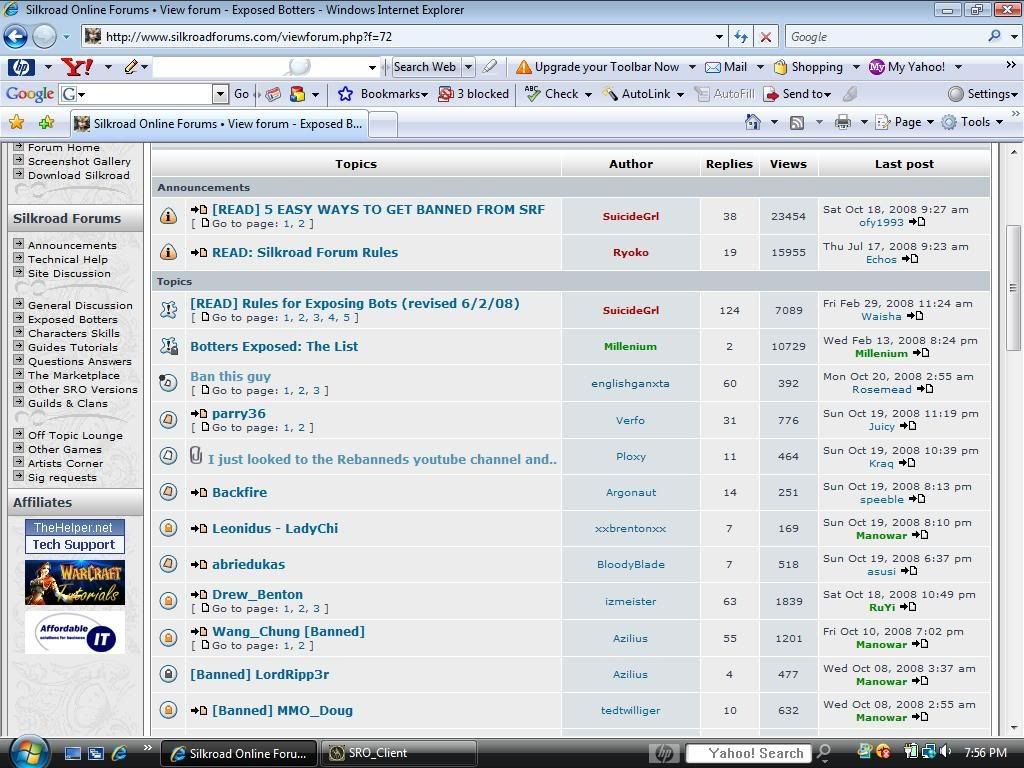Expand the Google search provider dropdown

point(1014,37)
